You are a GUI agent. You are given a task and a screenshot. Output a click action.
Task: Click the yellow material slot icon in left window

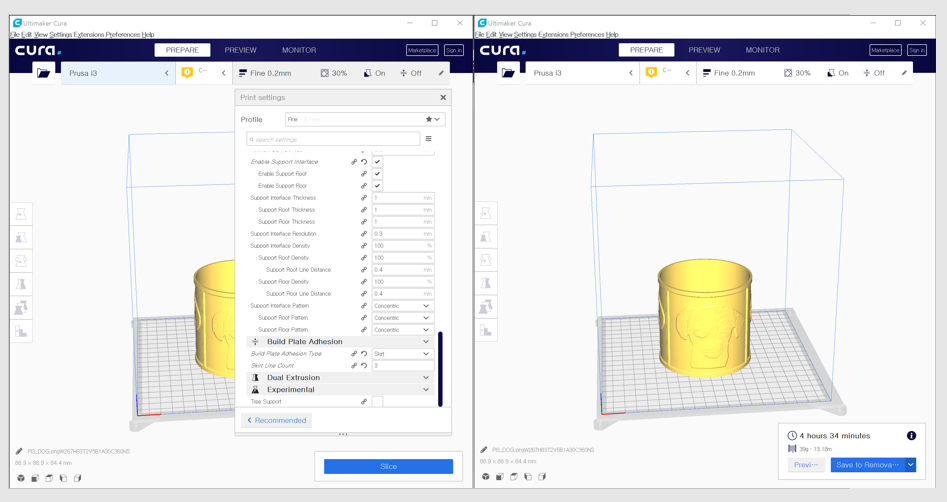[x=187, y=72]
